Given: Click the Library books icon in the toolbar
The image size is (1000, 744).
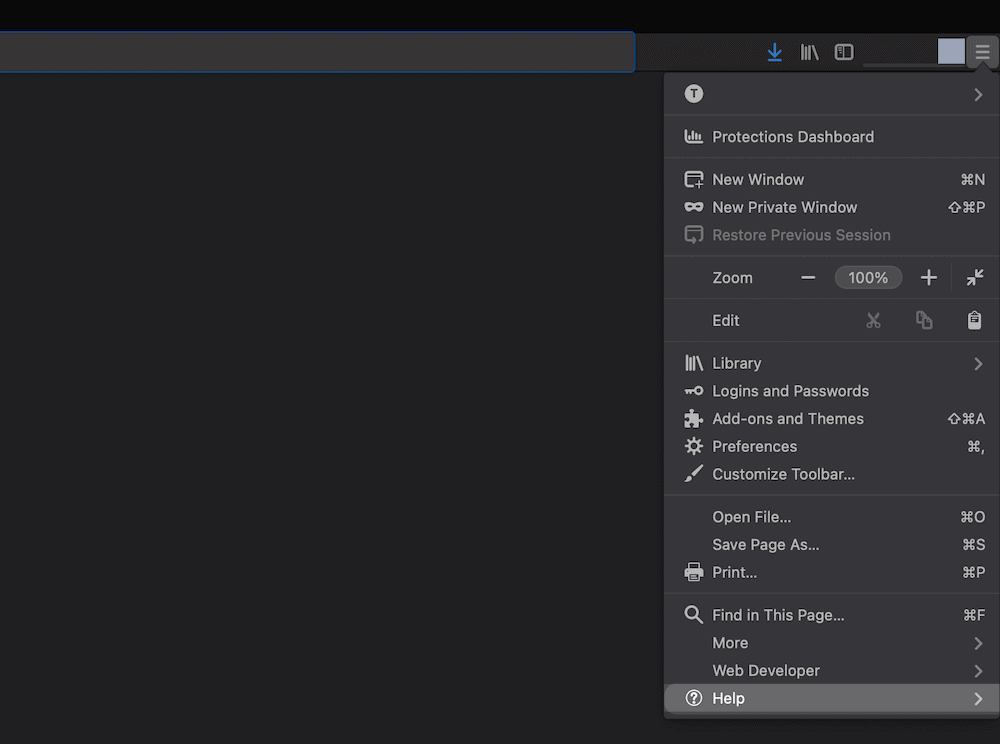Looking at the screenshot, I should pyautogui.click(x=809, y=52).
